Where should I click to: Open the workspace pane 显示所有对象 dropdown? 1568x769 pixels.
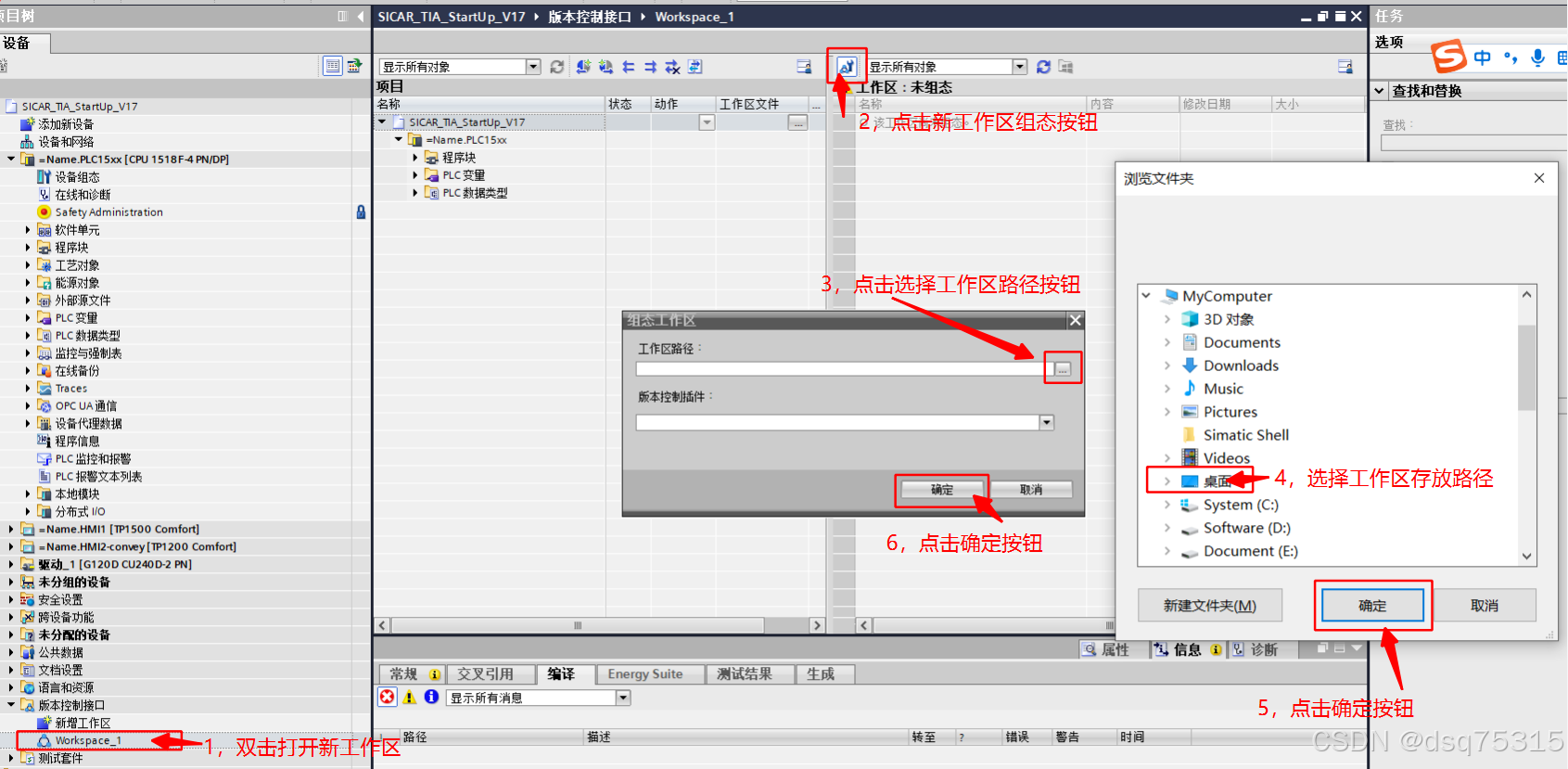[x=1020, y=67]
